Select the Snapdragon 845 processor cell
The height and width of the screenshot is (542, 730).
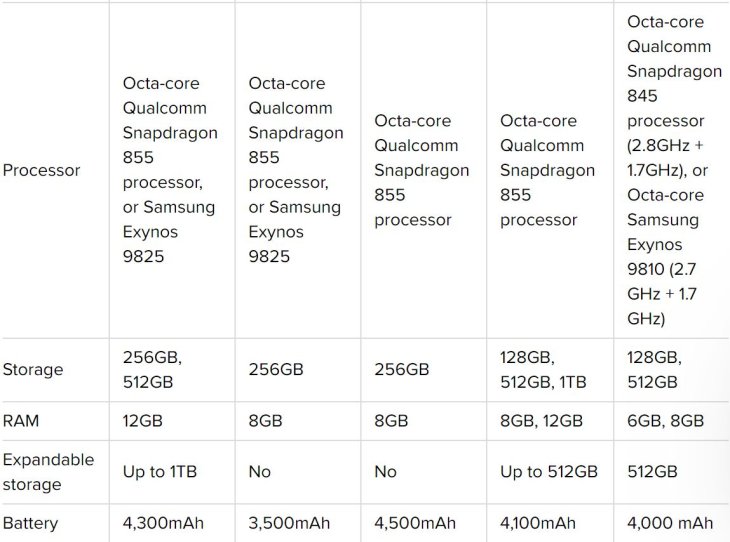point(670,170)
